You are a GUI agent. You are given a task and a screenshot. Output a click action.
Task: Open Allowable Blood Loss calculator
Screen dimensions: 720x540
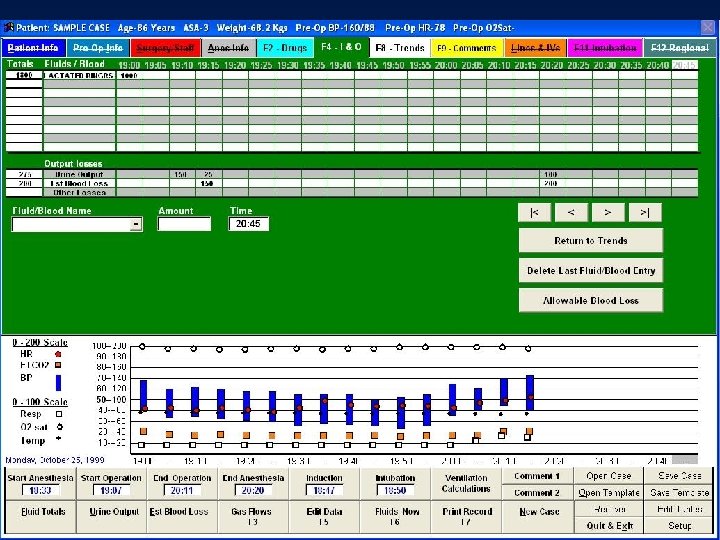[591, 301]
